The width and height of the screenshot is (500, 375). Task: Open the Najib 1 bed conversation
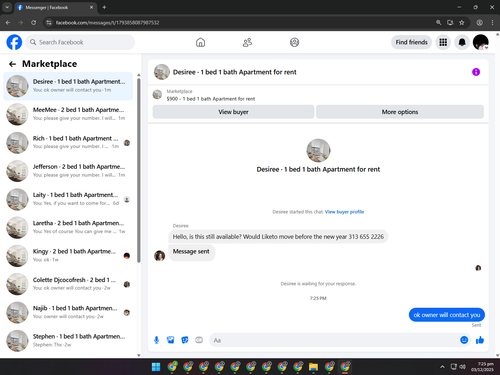pyautogui.click(x=68, y=313)
